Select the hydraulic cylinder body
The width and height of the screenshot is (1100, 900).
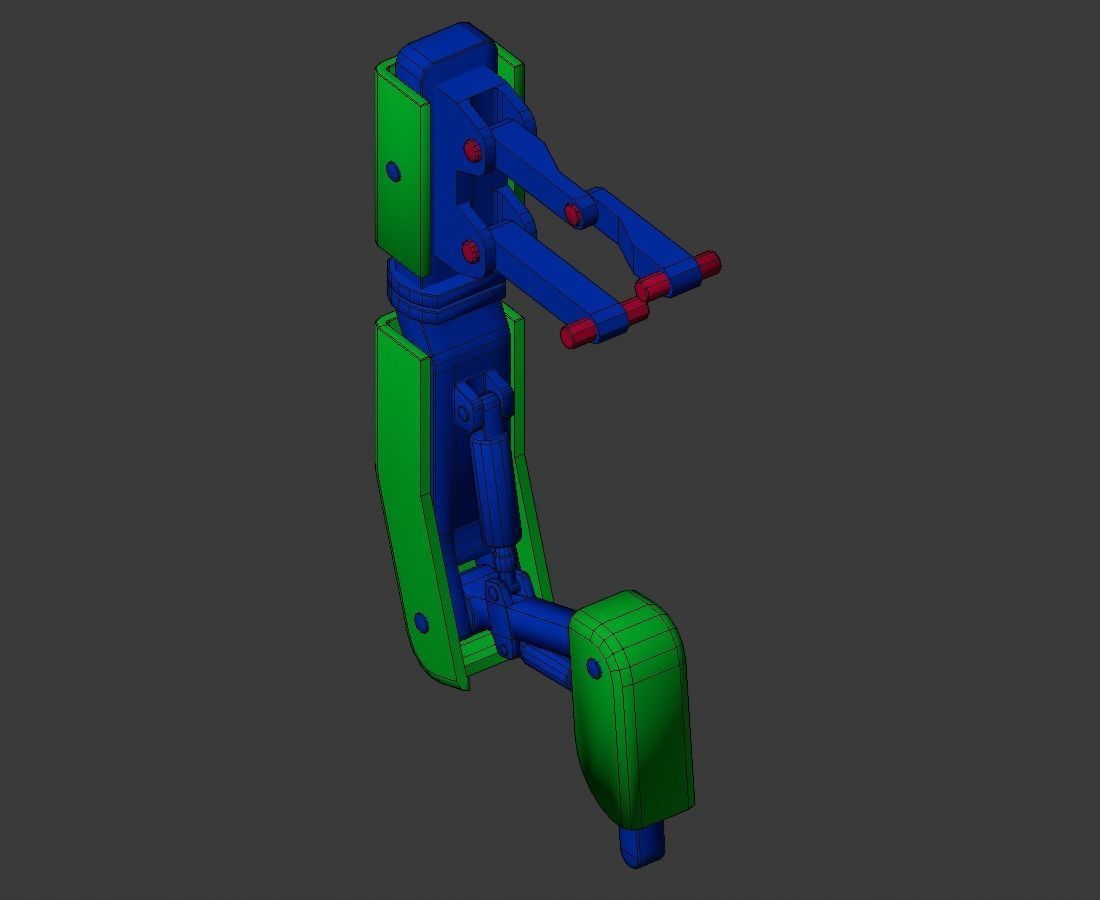pyautogui.click(x=495, y=490)
